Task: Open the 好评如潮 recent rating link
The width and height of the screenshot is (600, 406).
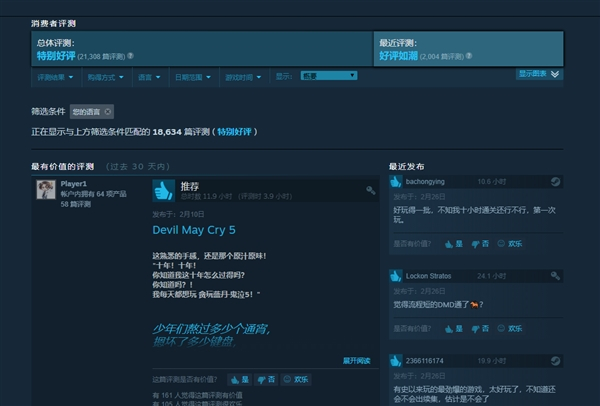Action: (398, 56)
